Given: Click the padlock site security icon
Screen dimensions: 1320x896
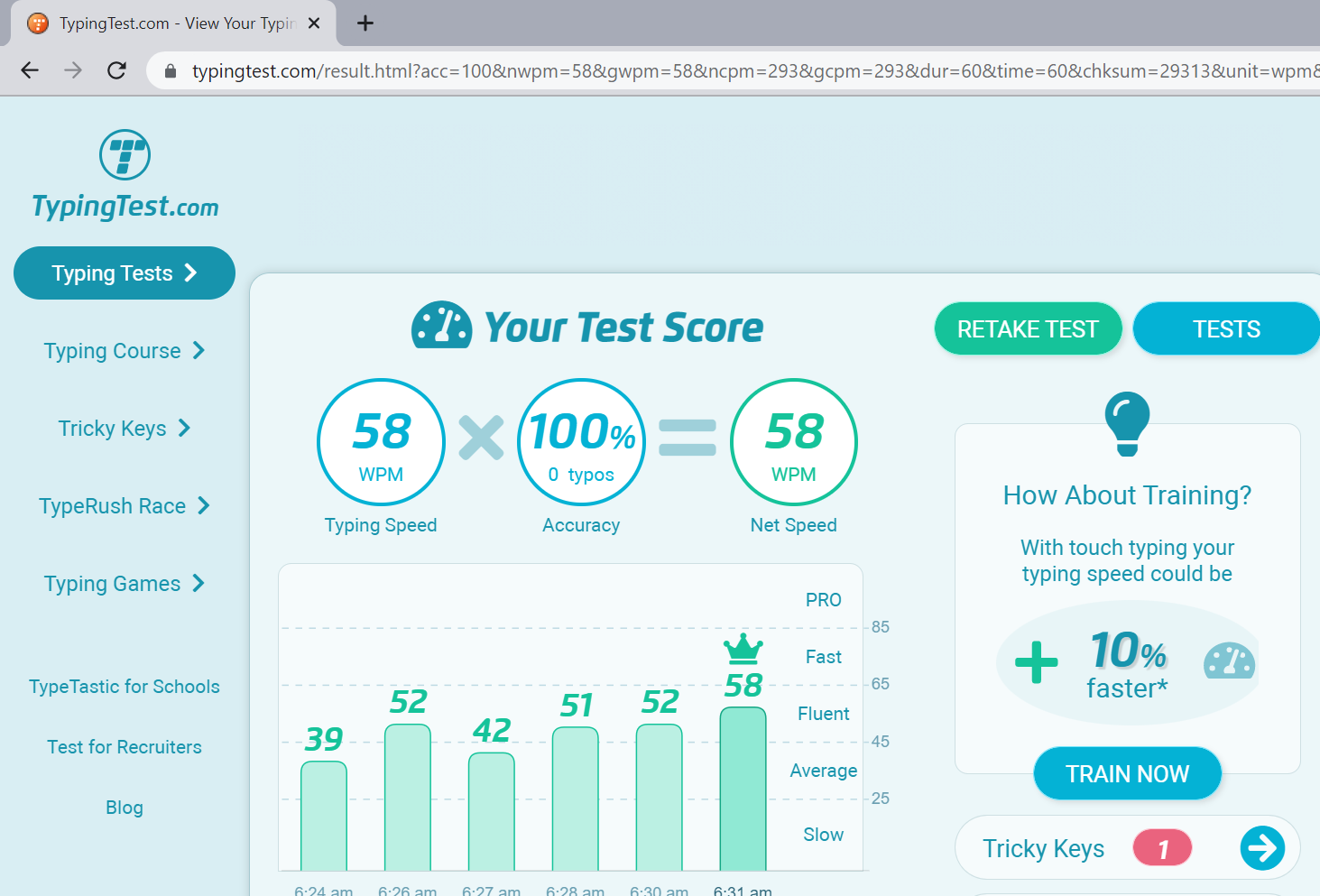Looking at the screenshot, I should point(170,70).
